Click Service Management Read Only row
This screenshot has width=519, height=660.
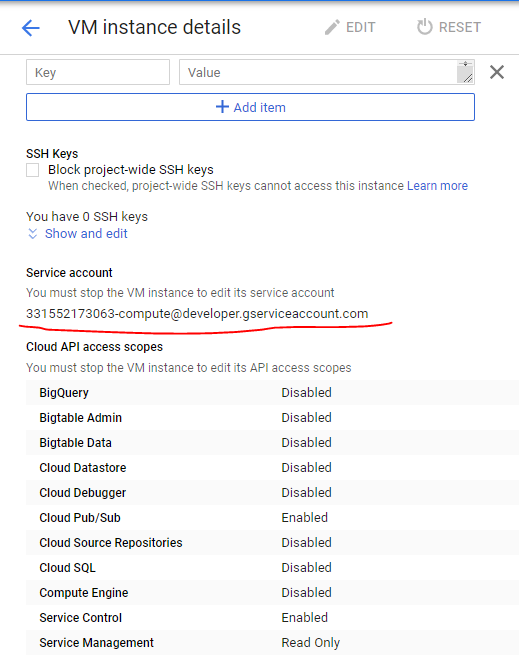(272, 642)
